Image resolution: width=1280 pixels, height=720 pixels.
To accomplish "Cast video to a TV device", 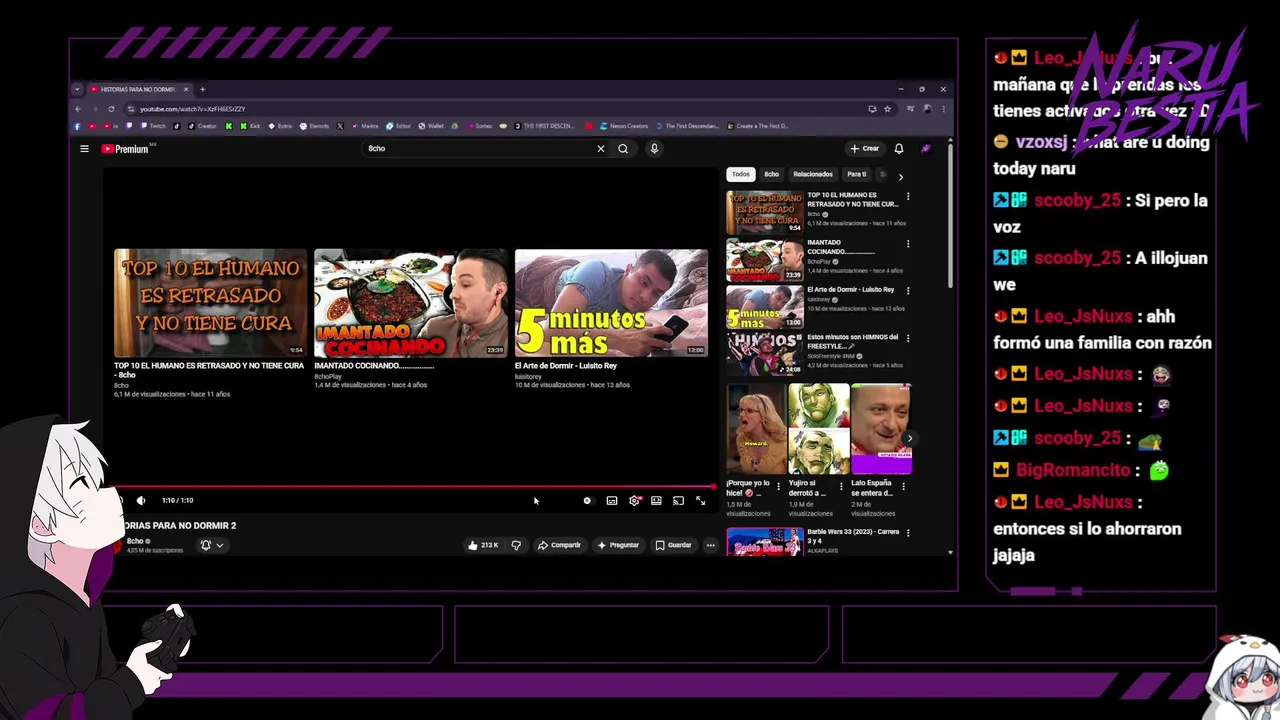I will tap(678, 500).
